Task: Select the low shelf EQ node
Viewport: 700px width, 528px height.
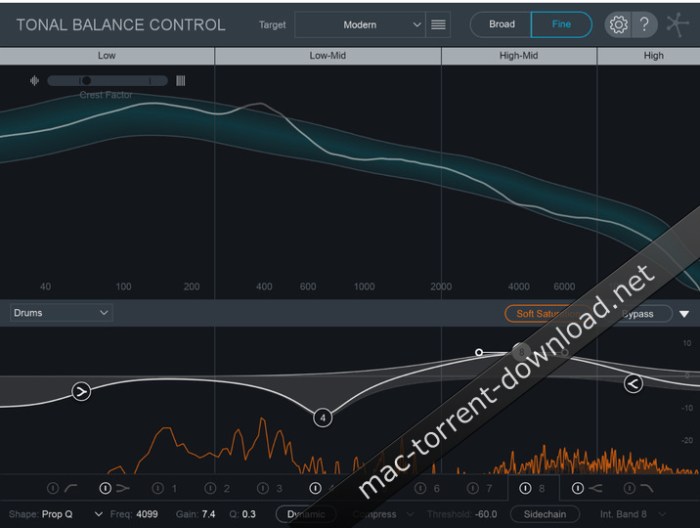Action: point(81,391)
